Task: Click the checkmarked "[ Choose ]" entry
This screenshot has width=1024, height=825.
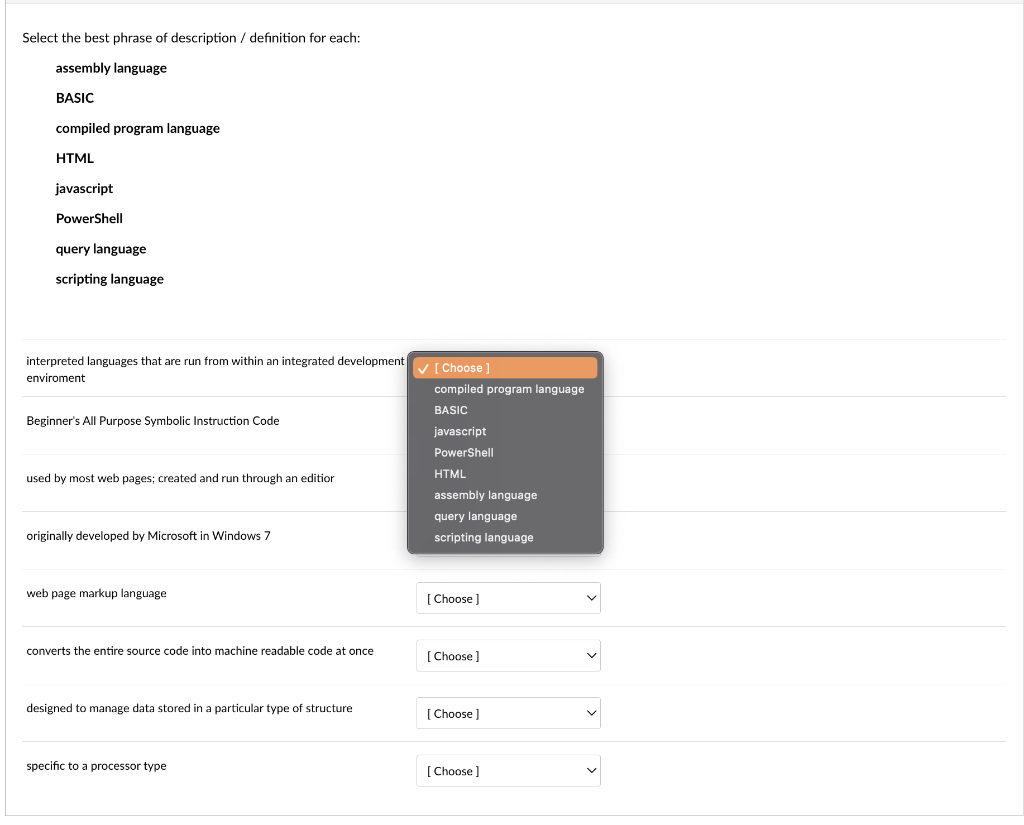Action: click(x=505, y=367)
